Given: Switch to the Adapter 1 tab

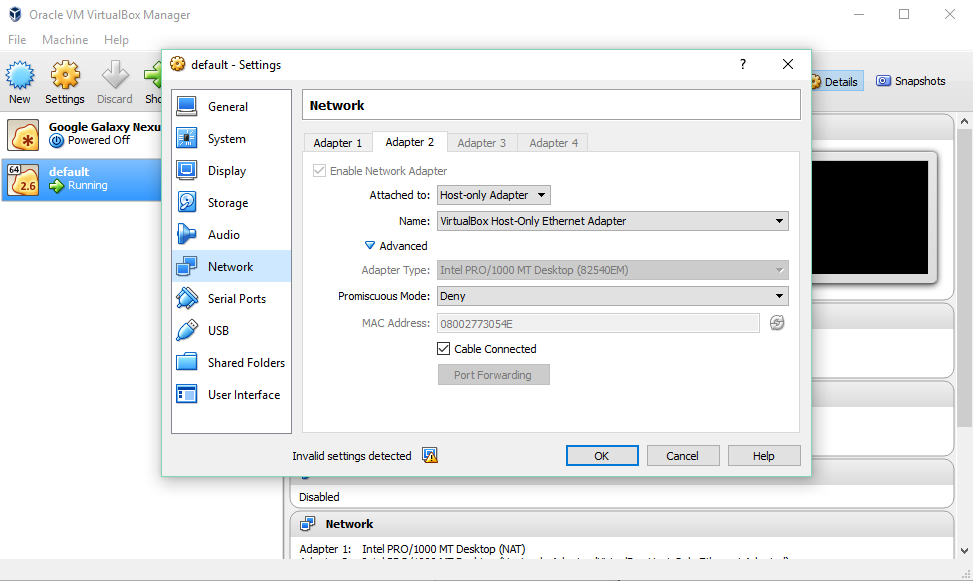Looking at the screenshot, I should coord(338,143).
